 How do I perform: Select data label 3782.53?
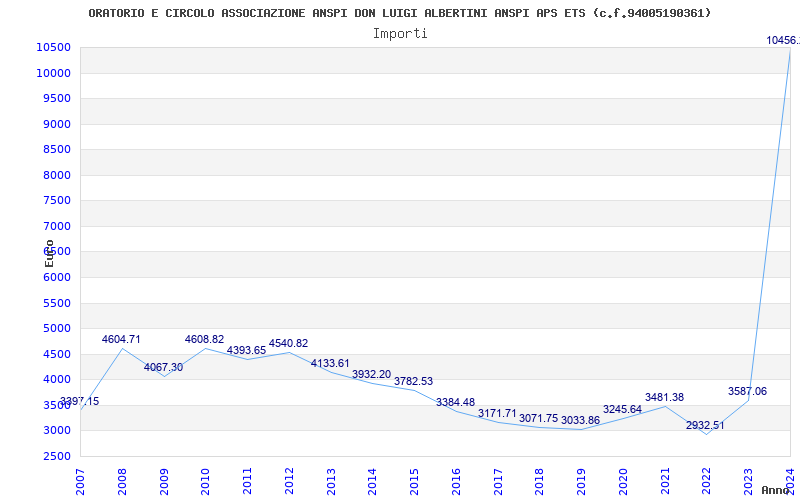click(x=413, y=381)
